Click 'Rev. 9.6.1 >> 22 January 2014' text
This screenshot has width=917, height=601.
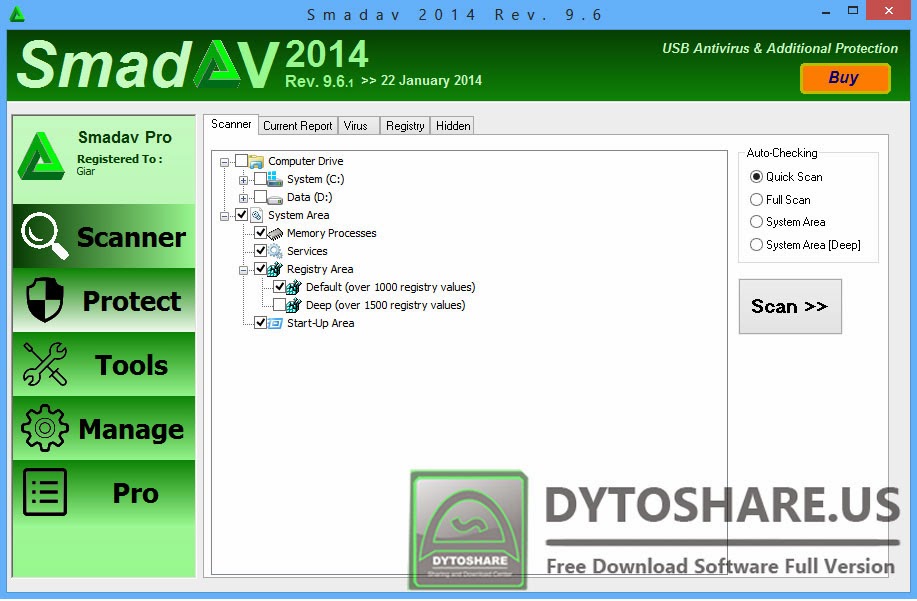tap(383, 81)
